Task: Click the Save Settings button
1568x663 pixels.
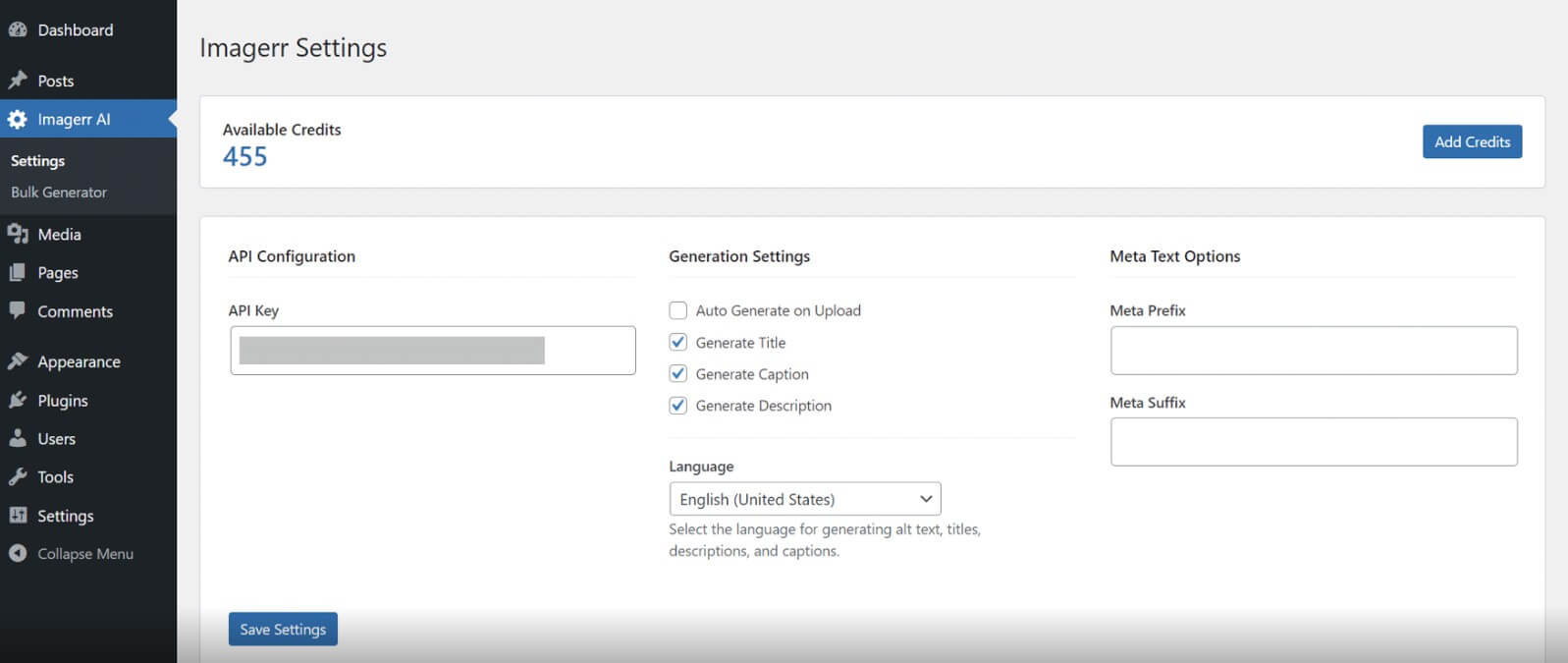Action: pyautogui.click(x=283, y=630)
